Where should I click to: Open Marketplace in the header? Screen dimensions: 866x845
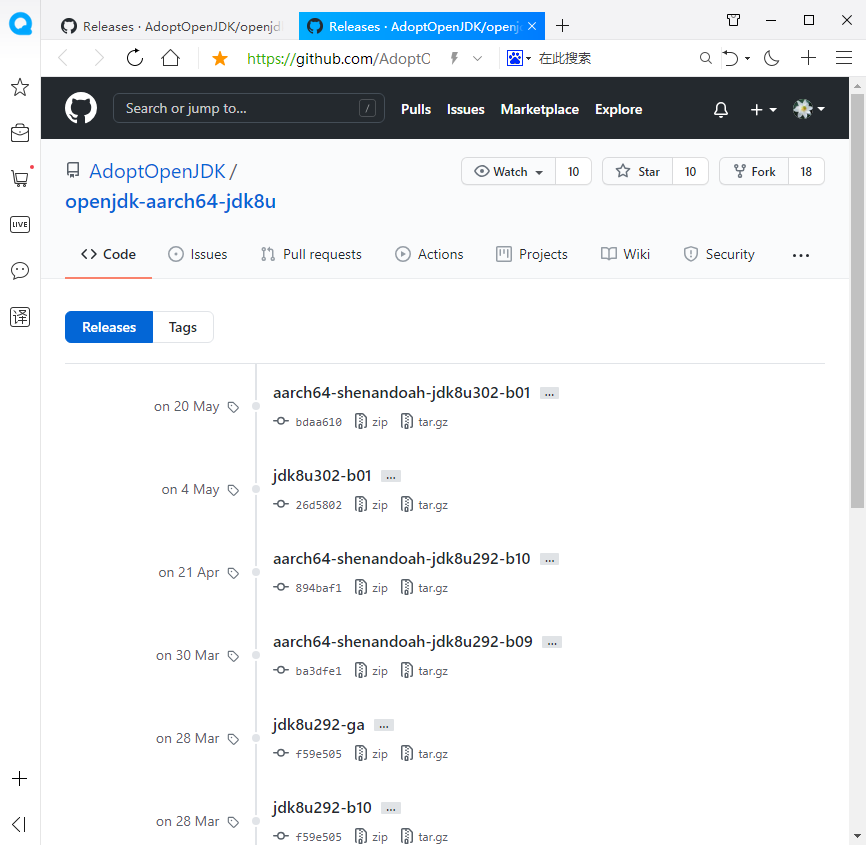point(539,109)
